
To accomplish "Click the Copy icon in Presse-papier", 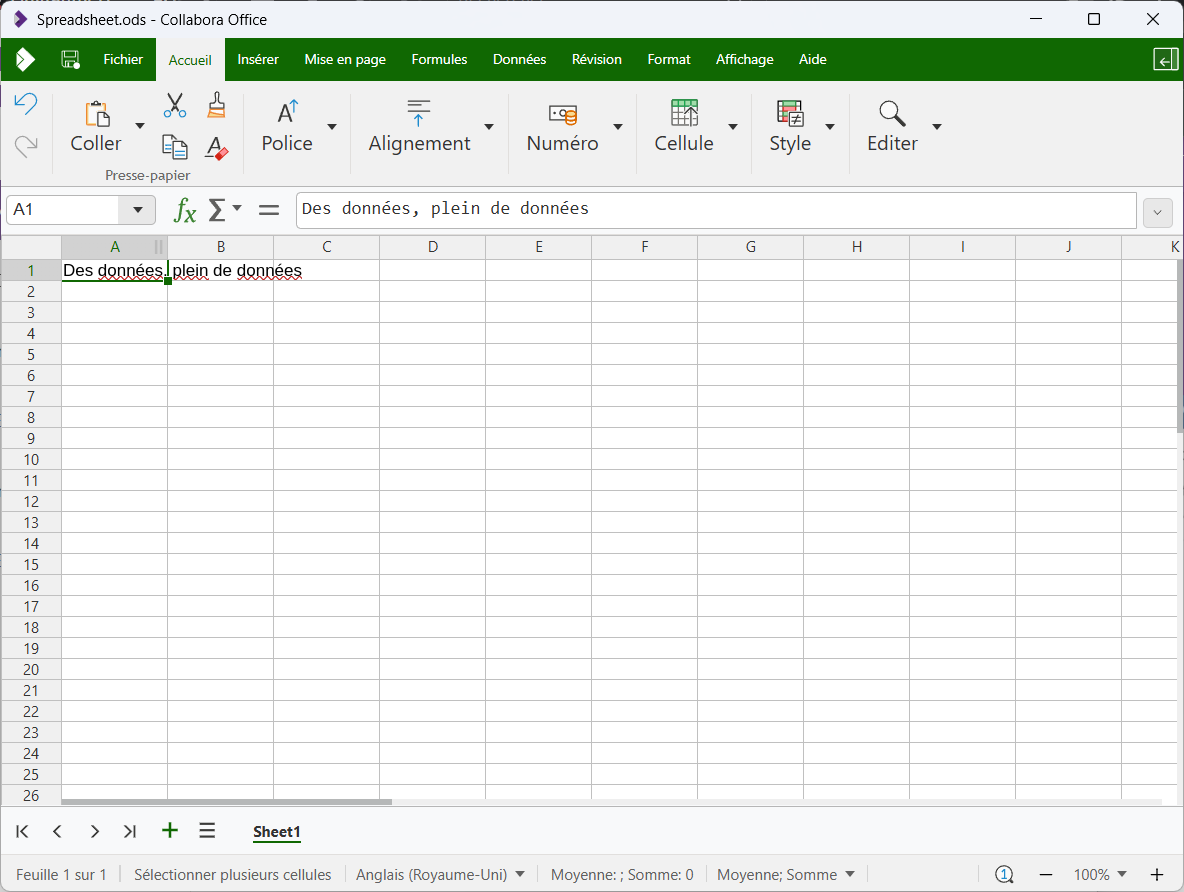I will pyautogui.click(x=174, y=147).
